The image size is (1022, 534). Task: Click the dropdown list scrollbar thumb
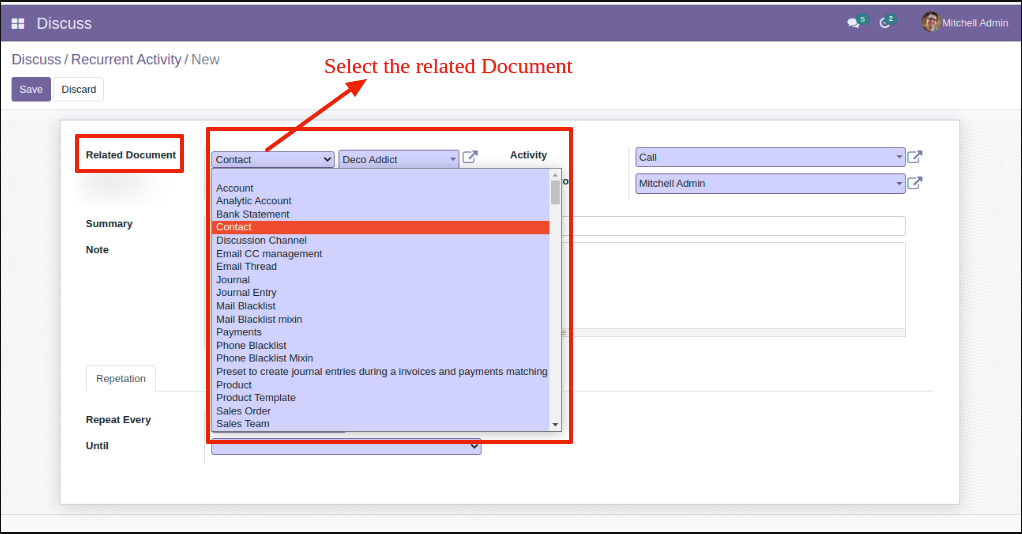coord(555,192)
